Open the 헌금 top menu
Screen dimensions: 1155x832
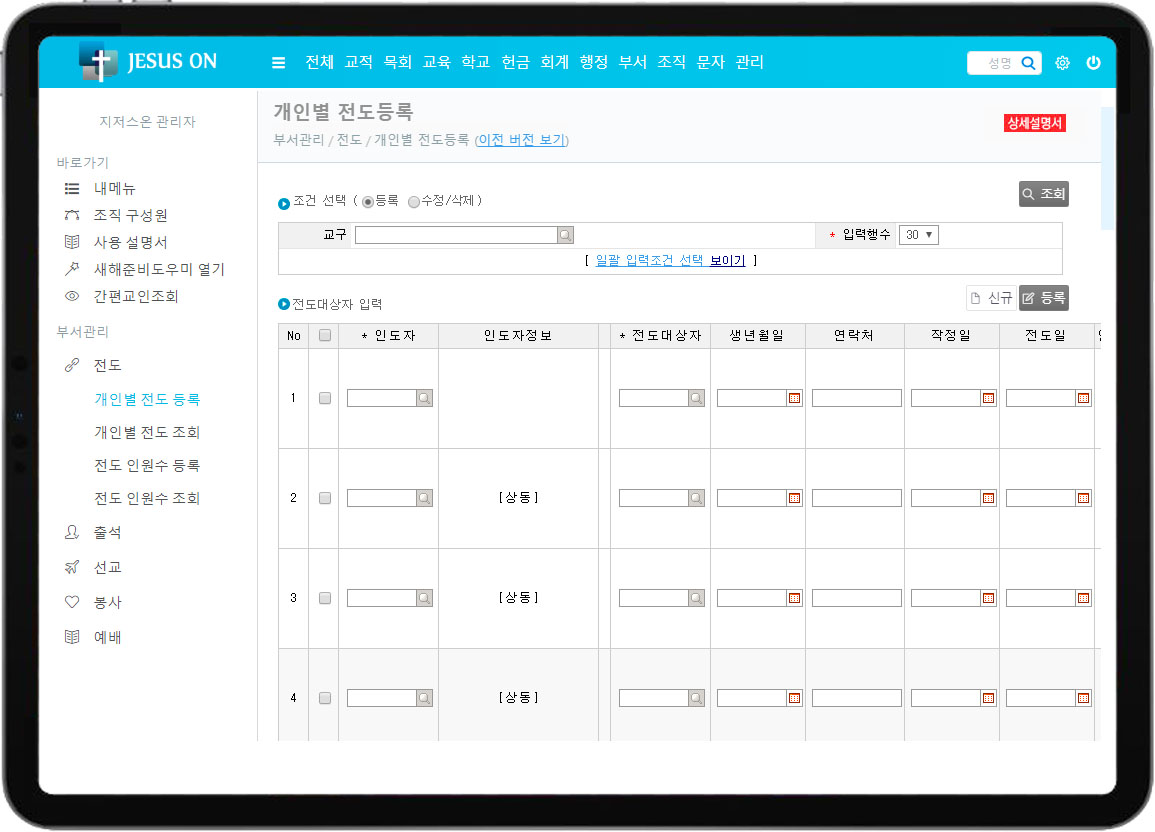click(515, 62)
